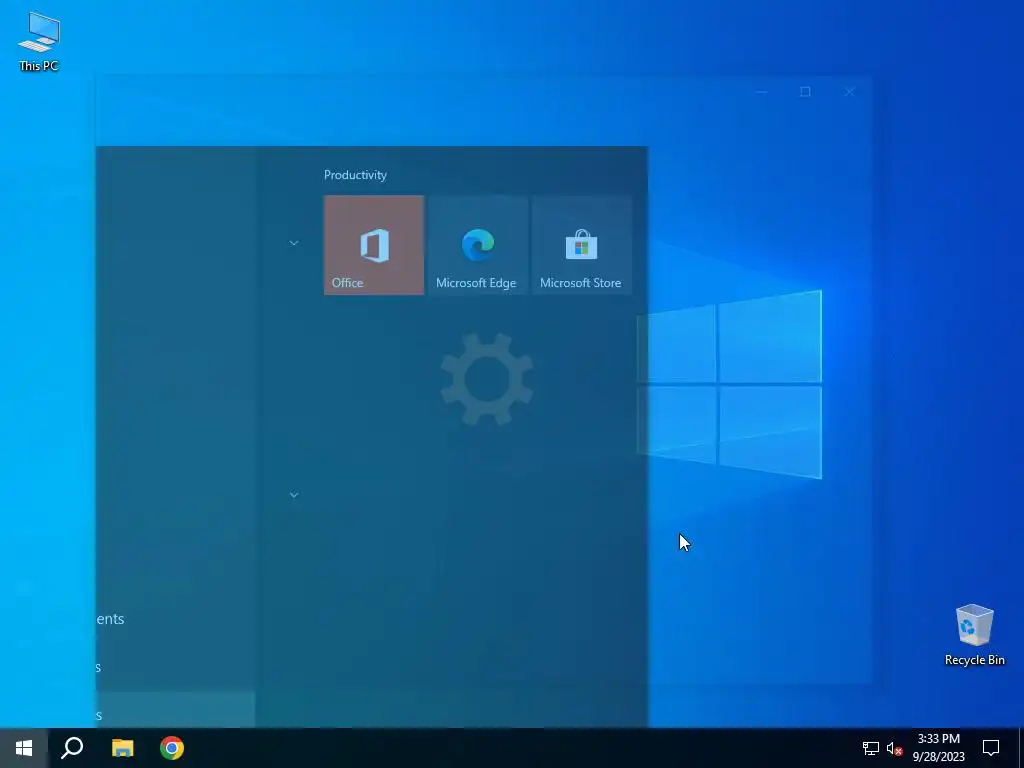Select the Recycle Bin desktop icon
Image resolution: width=1024 pixels, height=768 pixels.
click(974, 635)
